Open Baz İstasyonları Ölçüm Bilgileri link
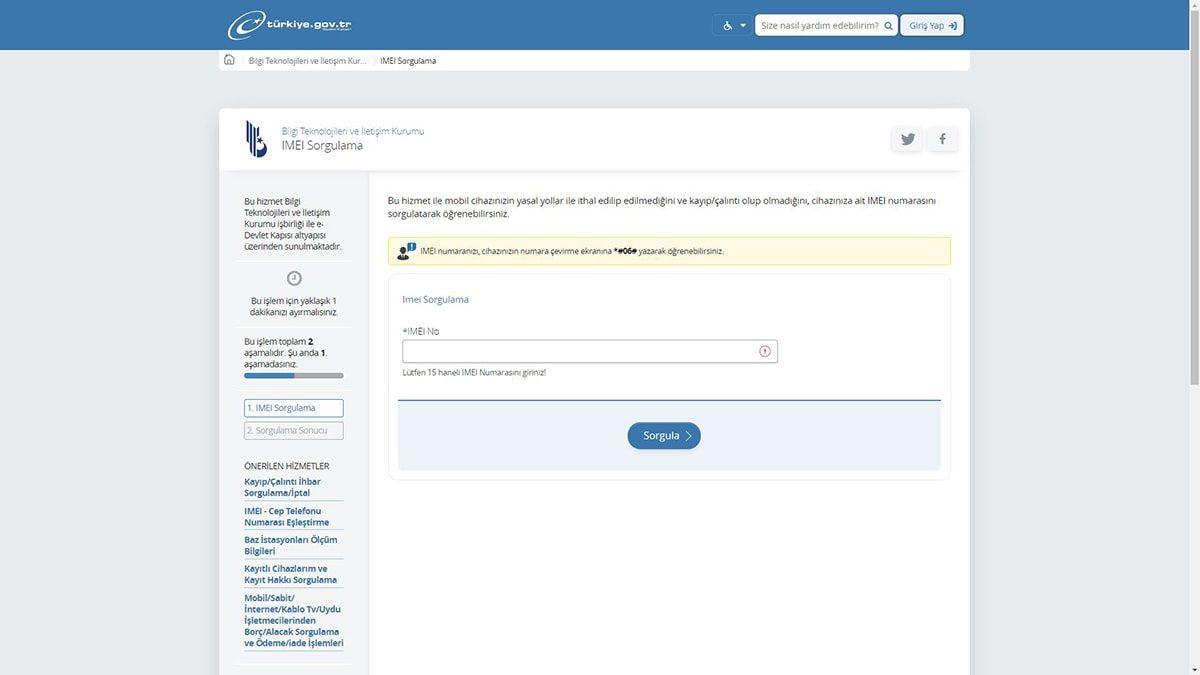This screenshot has height=675, width=1200. coord(291,545)
